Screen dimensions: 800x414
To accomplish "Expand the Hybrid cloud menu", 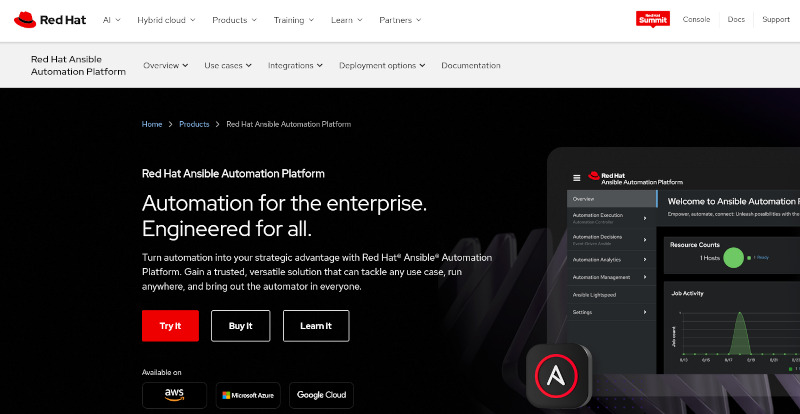I will [x=166, y=20].
